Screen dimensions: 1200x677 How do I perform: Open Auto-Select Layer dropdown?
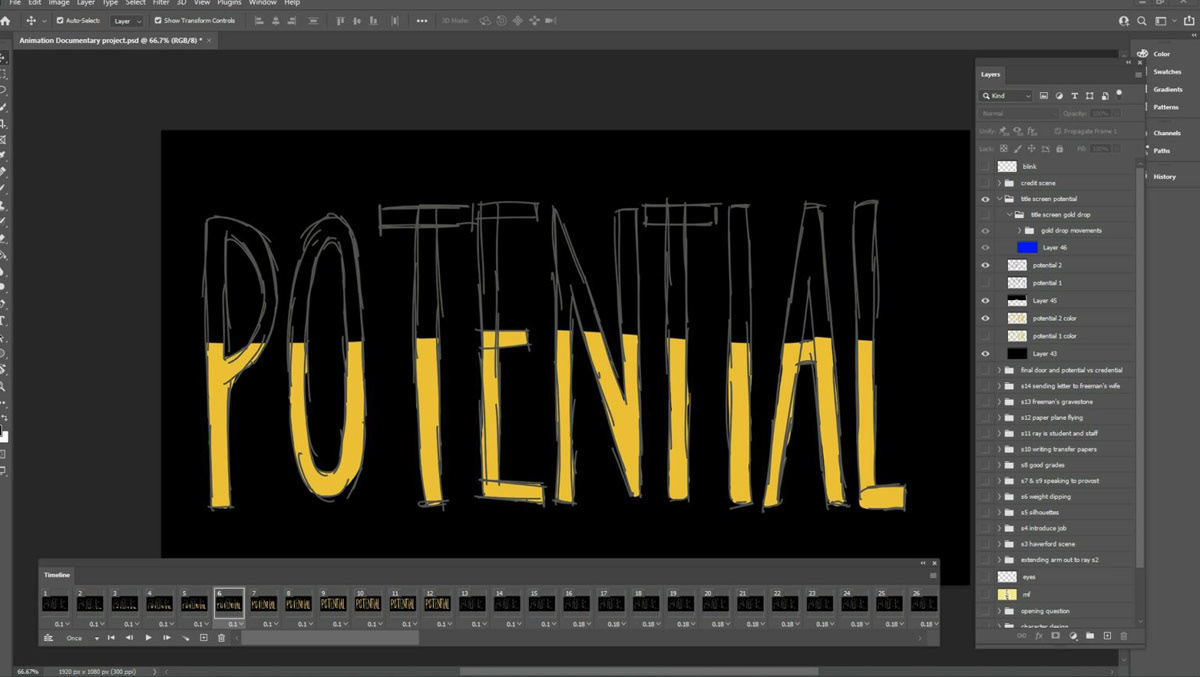tap(127, 20)
